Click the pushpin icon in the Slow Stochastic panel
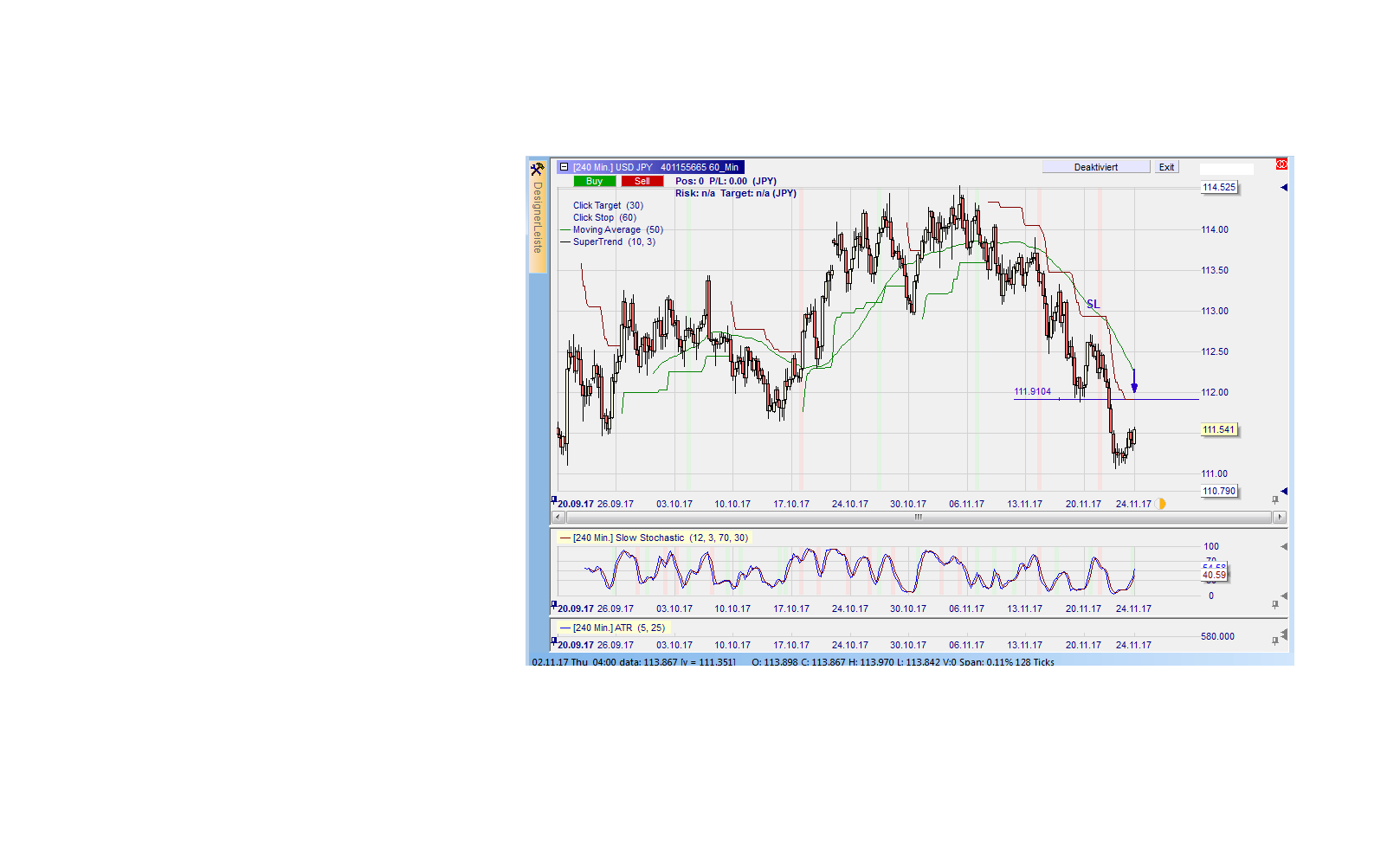Screen dimensions: 1400x850 (x=1273, y=605)
